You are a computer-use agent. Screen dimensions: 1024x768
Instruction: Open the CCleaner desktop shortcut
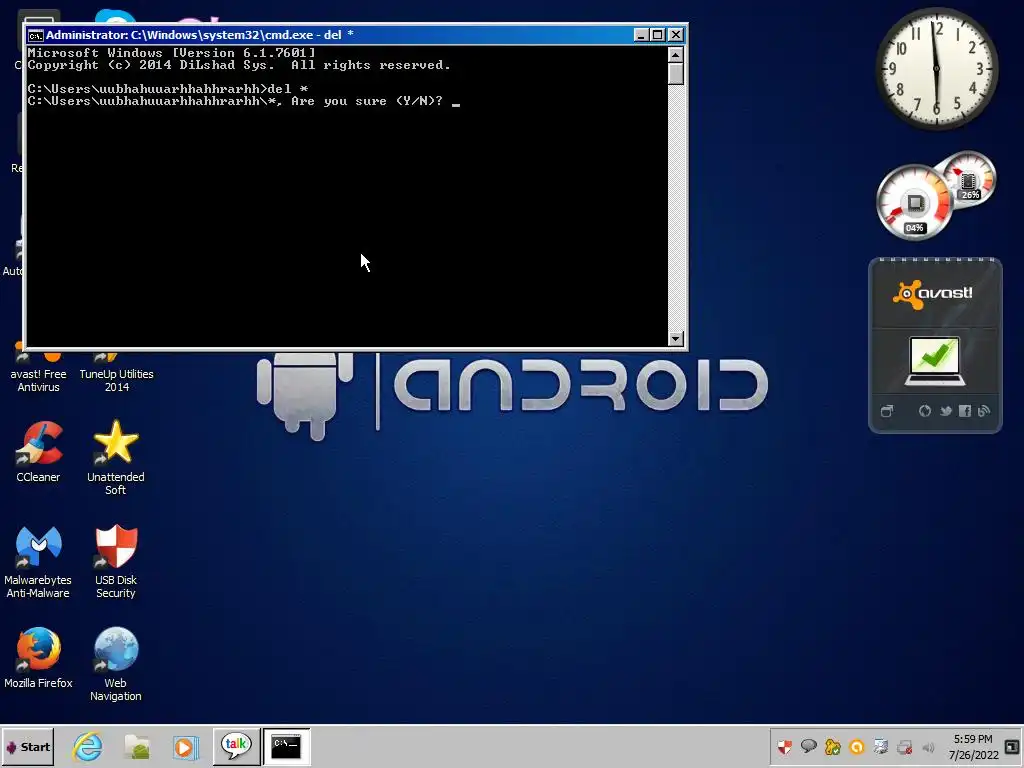pos(38,452)
